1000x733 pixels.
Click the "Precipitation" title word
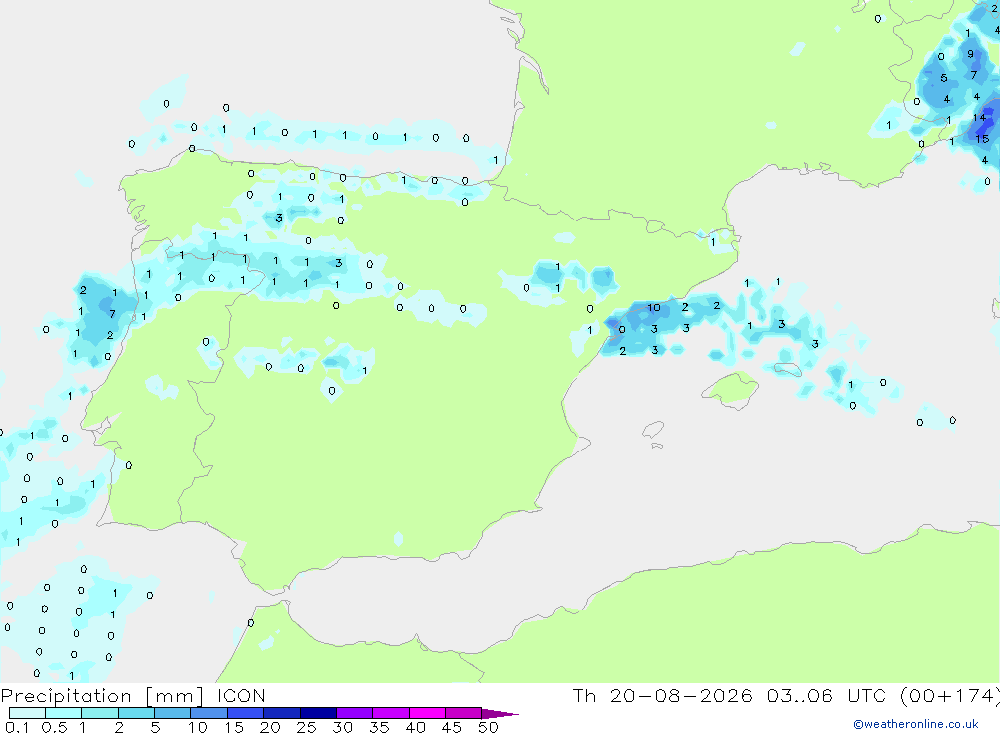pos(66,696)
